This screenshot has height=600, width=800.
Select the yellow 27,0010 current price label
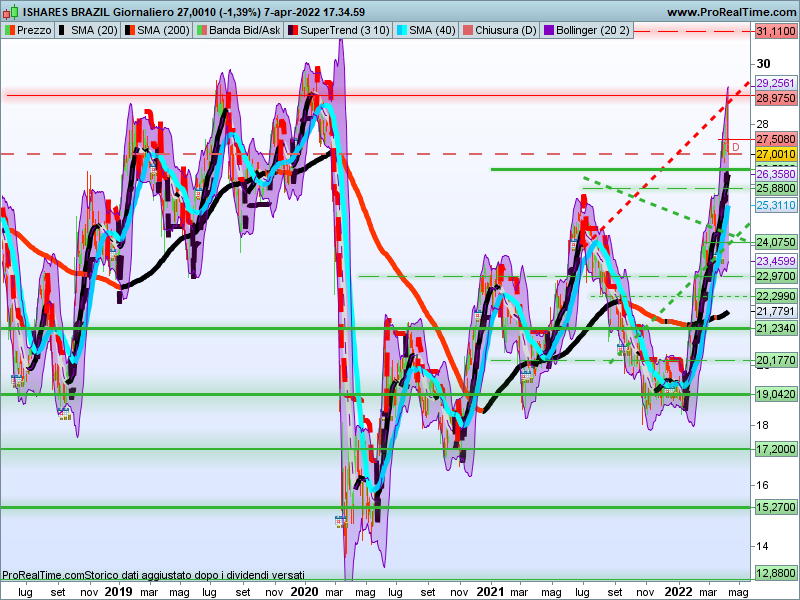click(776, 154)
